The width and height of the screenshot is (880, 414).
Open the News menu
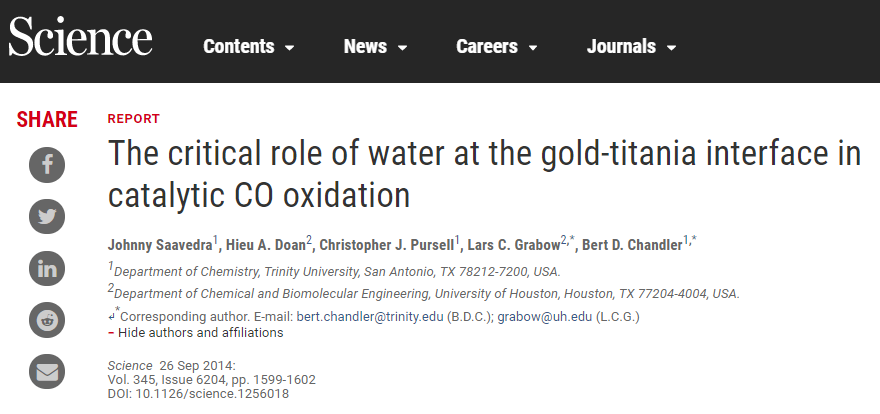375,47
